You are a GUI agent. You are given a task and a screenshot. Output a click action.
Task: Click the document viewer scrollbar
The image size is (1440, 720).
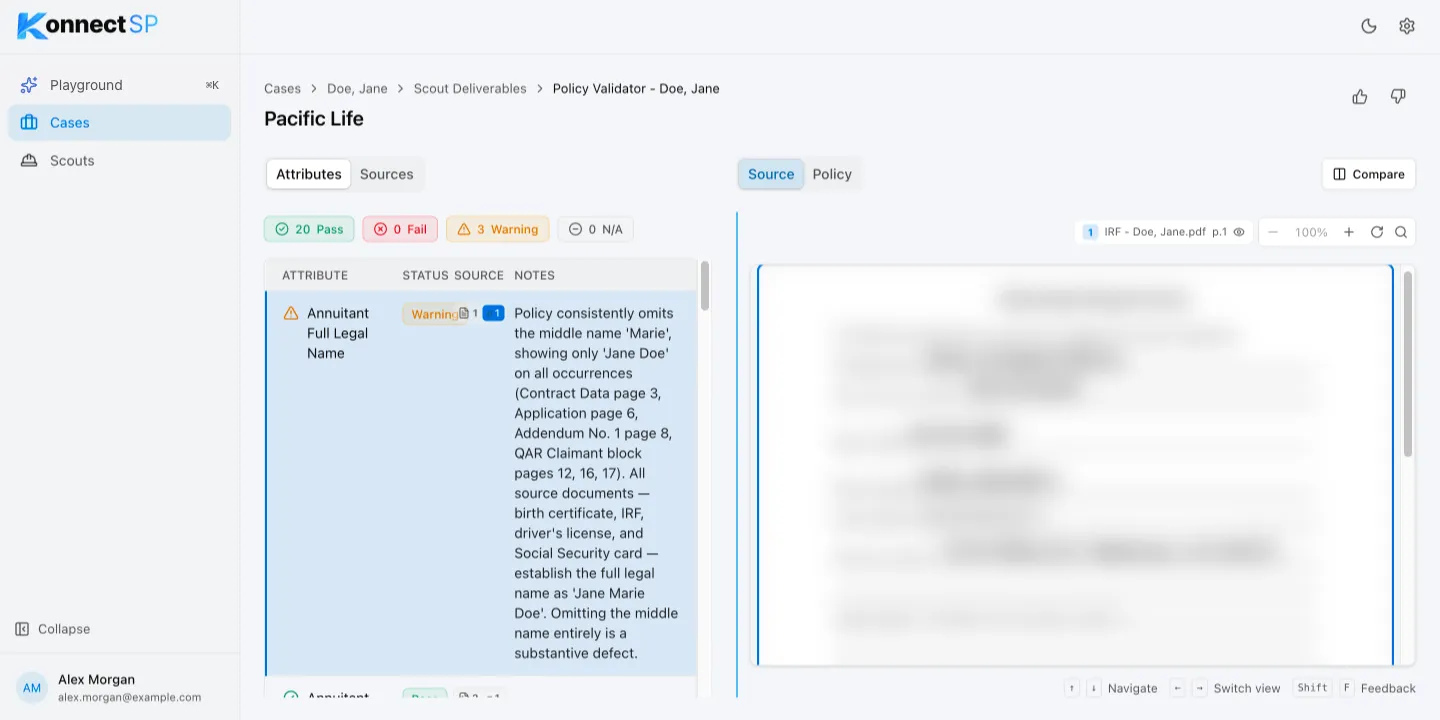pyautogui.click(x=1408, y=364)
